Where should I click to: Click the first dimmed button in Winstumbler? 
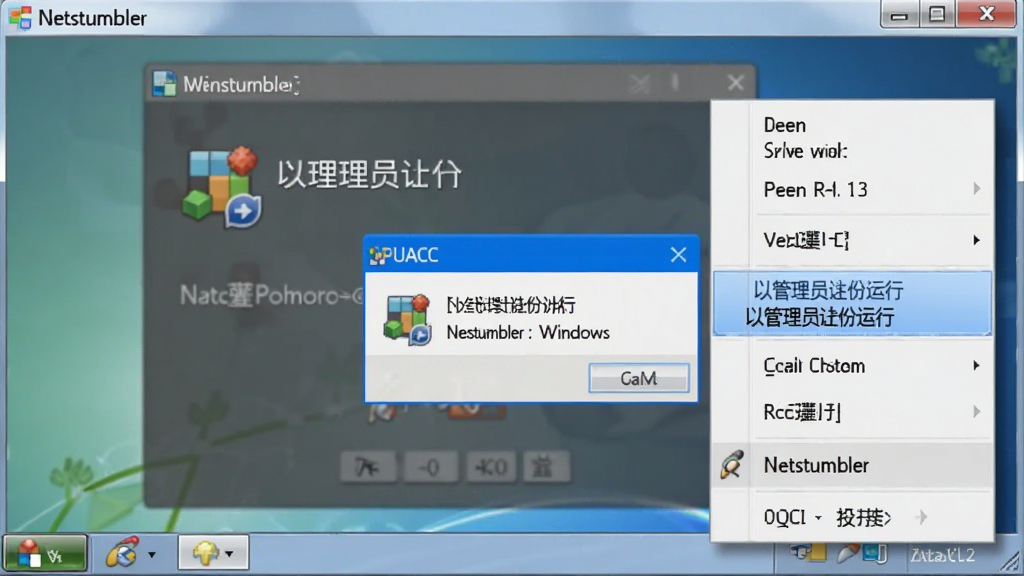tap(368, 467)
